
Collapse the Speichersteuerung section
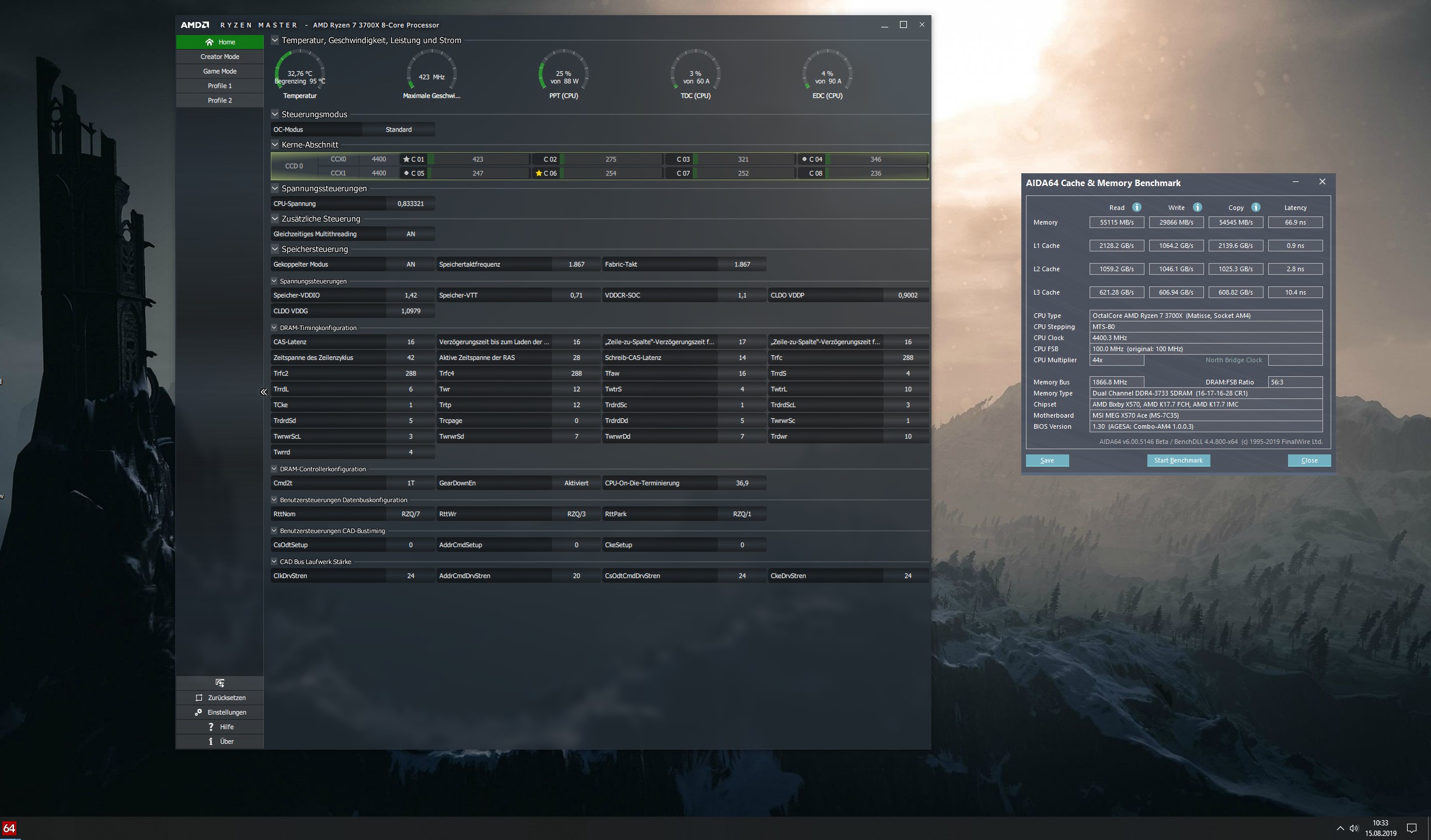point(275,249)
